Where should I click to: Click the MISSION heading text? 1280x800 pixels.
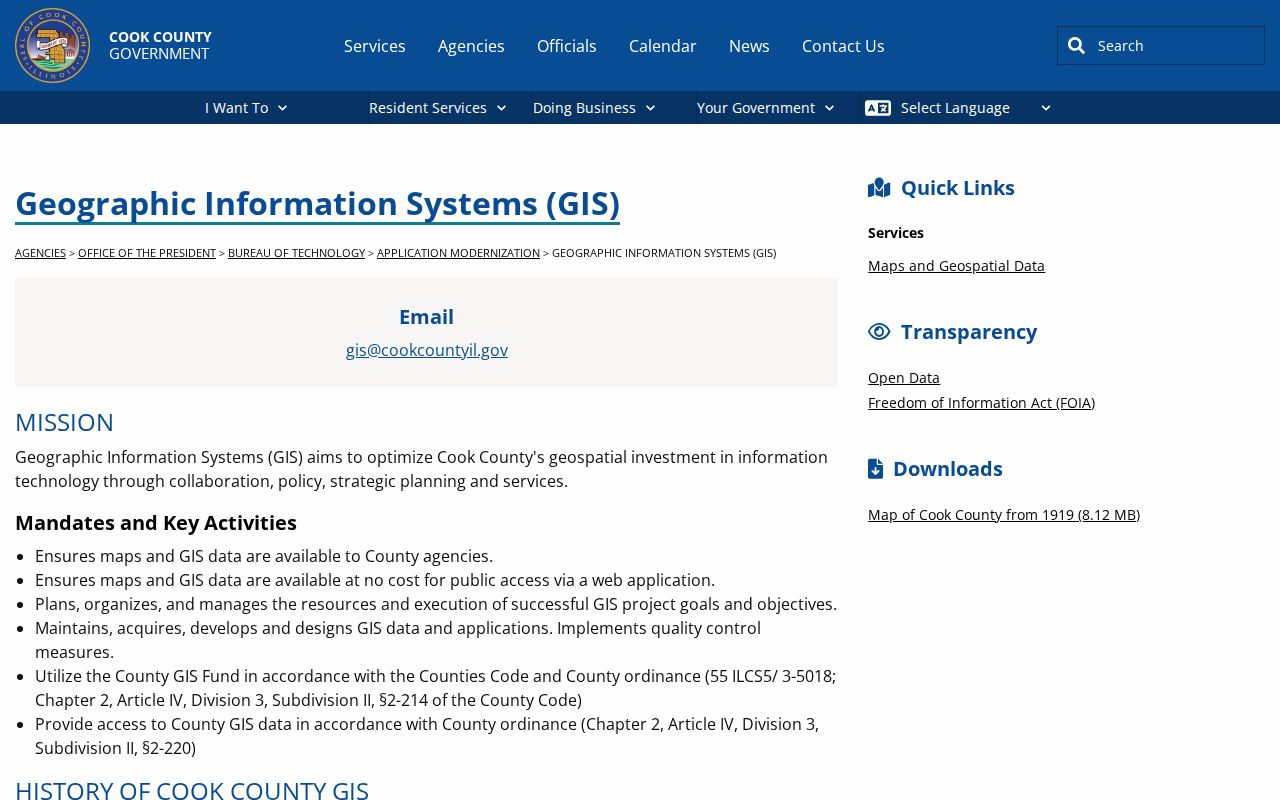(x=64, y=422)
